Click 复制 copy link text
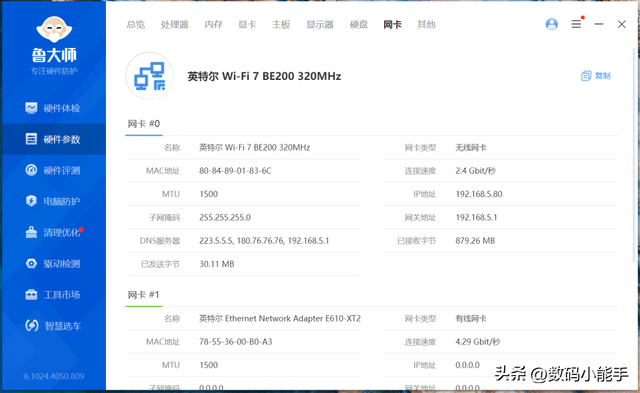640x393 pixels. pos(602,76)
